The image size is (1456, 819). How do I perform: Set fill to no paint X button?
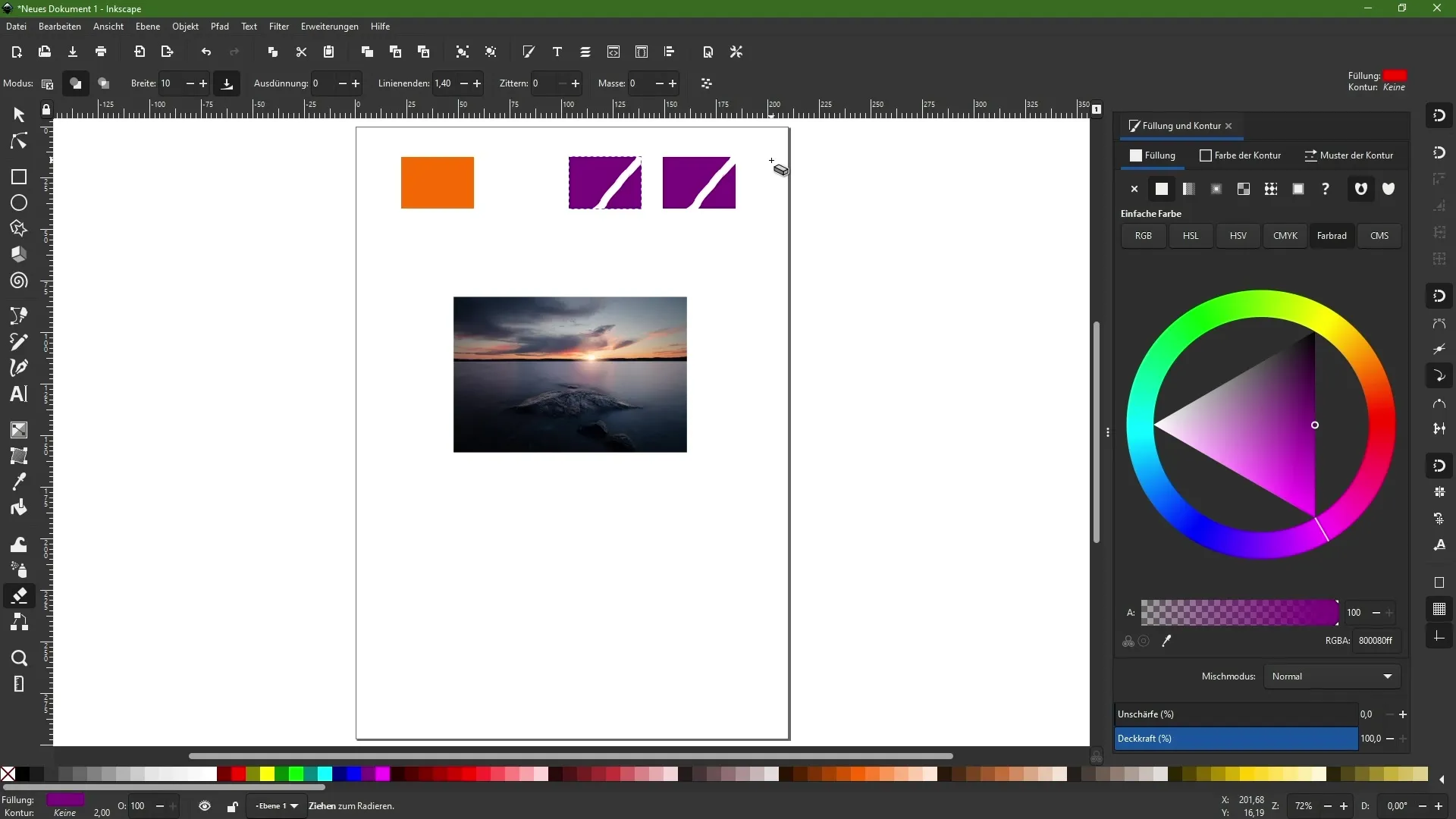(1134, 189)
